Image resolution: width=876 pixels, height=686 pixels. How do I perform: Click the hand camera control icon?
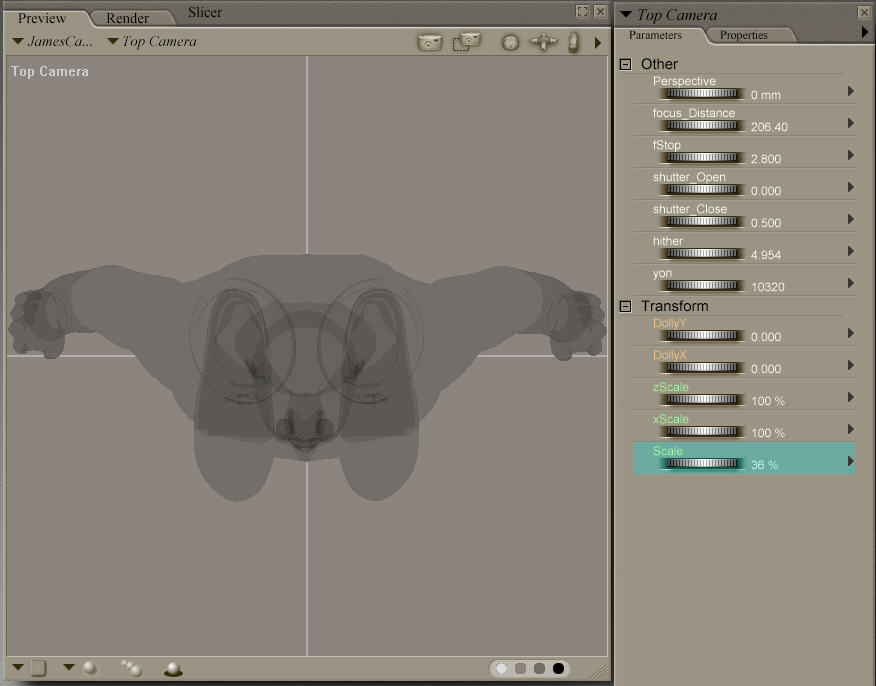click(x=574, y=42)
